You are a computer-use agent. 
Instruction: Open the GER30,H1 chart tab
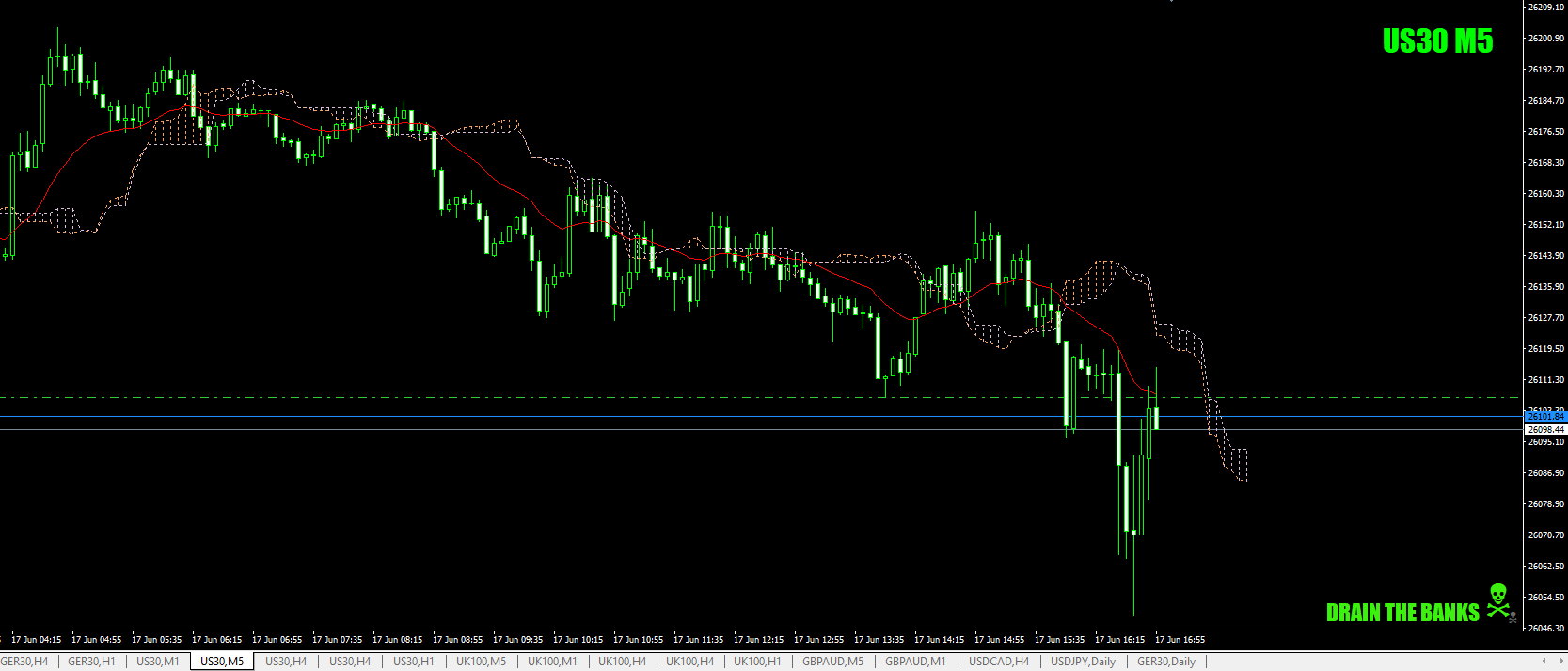tap(91, 662)
